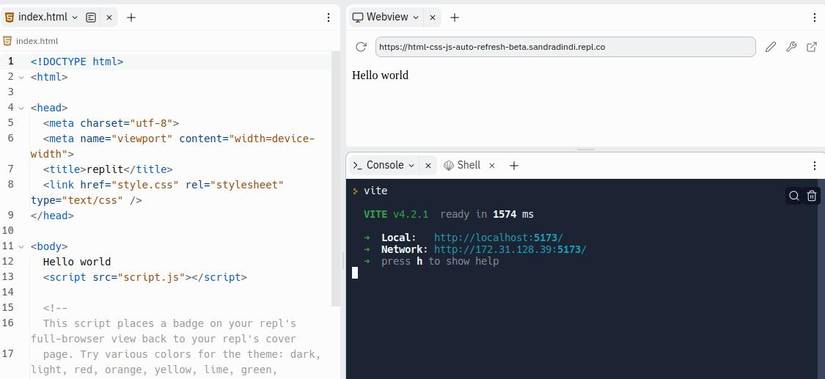Click the <title>replit</title> code line
This screenshot has width=825, height=379.
[x=108, y=169]
